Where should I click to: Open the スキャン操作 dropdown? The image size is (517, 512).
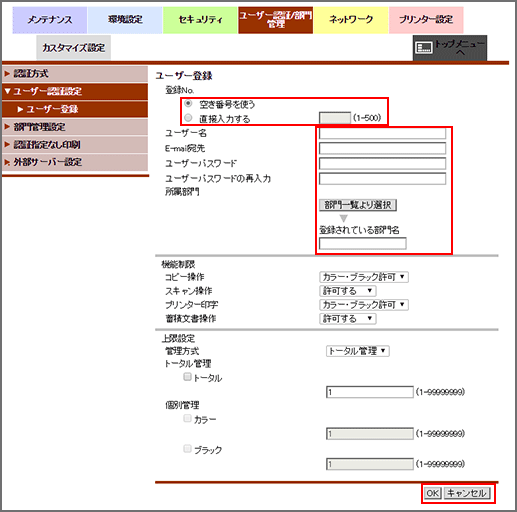tap(348, 291)
